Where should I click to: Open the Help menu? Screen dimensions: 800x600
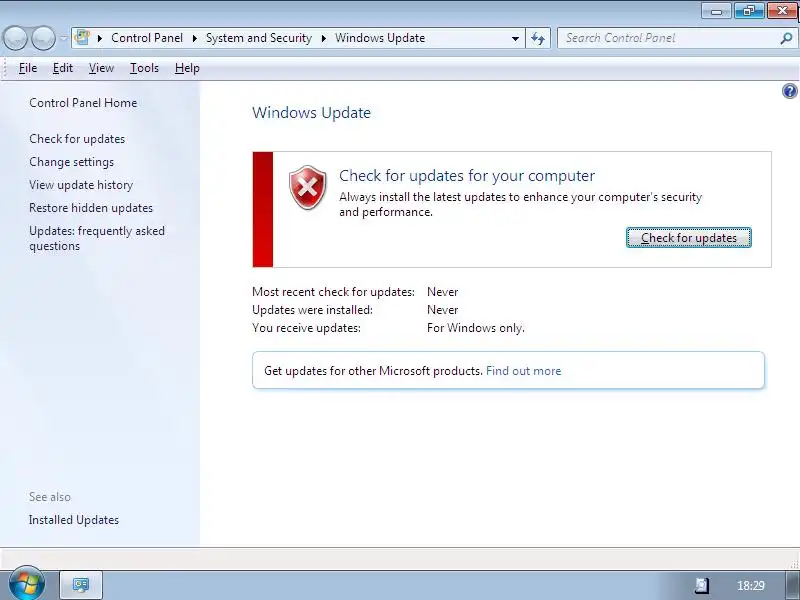pos(187,68)
